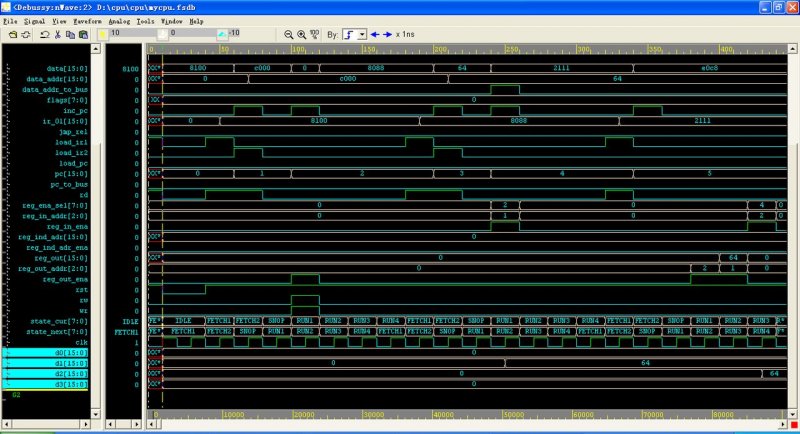Click the zoom out magnifier icon
Viewport: 800px width, 434px height.
click(288, 35)
